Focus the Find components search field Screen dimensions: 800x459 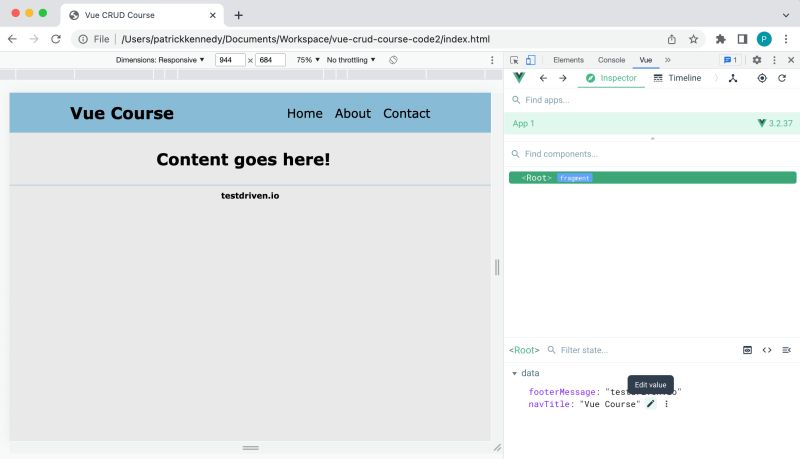click(x=652, y=154)
